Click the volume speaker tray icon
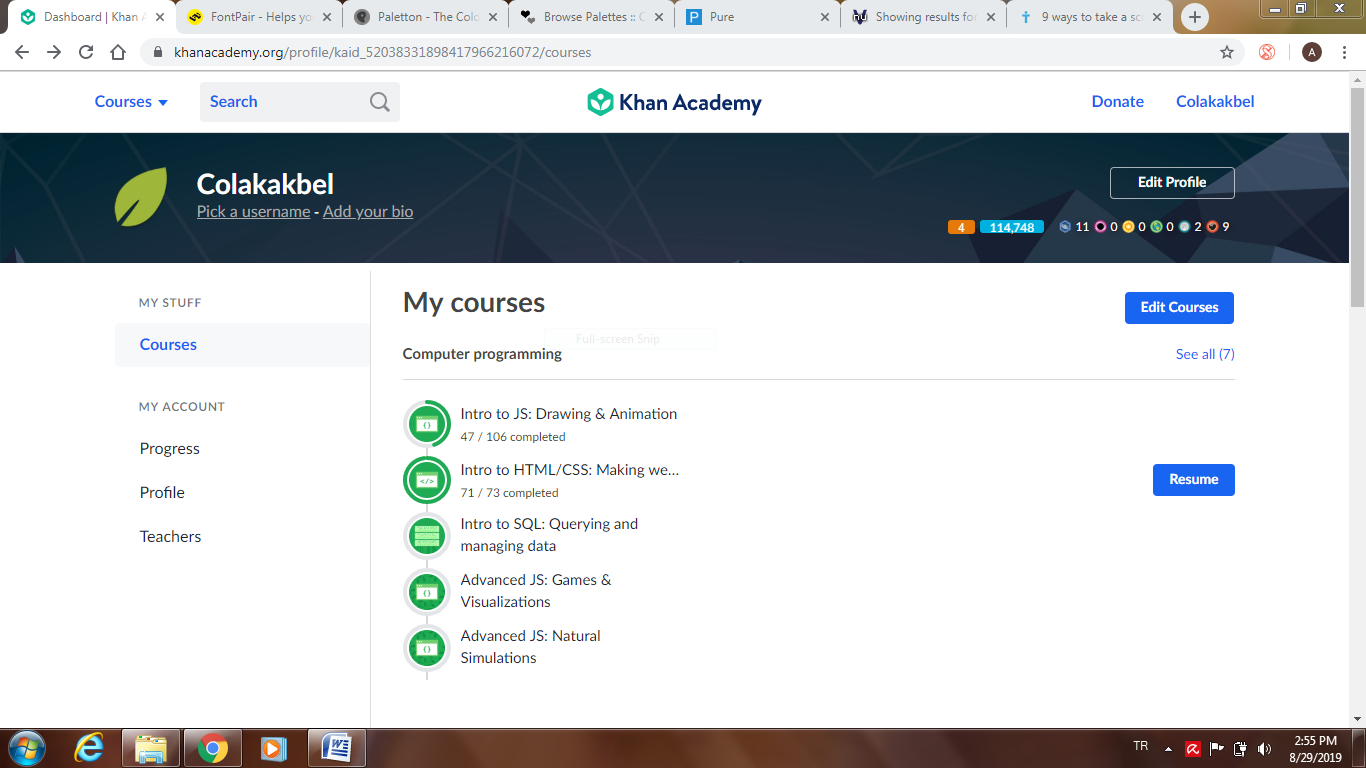1366x768 pixels. point(1264,748)
